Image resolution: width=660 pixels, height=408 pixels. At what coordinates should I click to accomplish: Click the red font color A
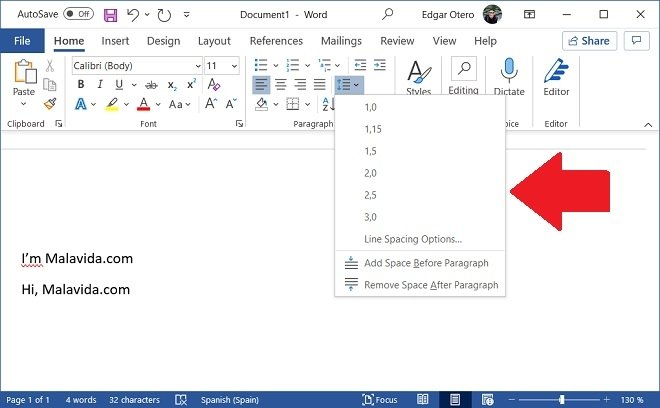tap(144, 104)
